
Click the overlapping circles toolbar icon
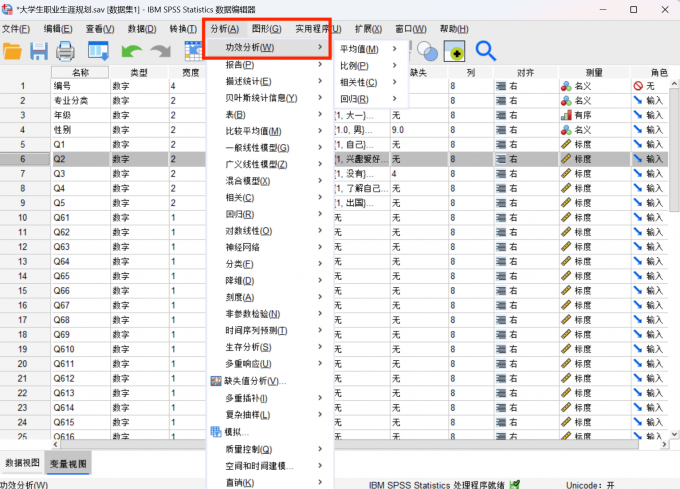pyautogui.click(x=427, y=52)
